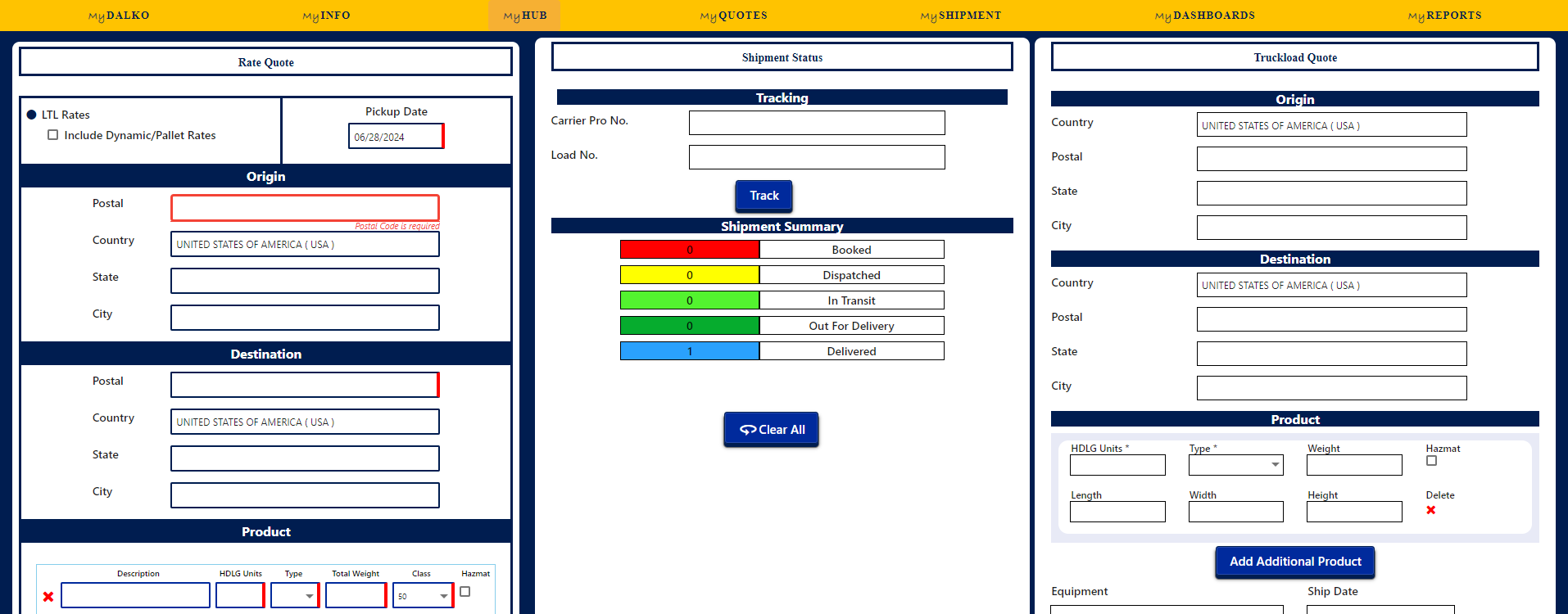This screenshot has width=1568, height=614.
Task: Click the yellow Dispatched count bar
Action: pyautogui.click(x=690, y=275)
